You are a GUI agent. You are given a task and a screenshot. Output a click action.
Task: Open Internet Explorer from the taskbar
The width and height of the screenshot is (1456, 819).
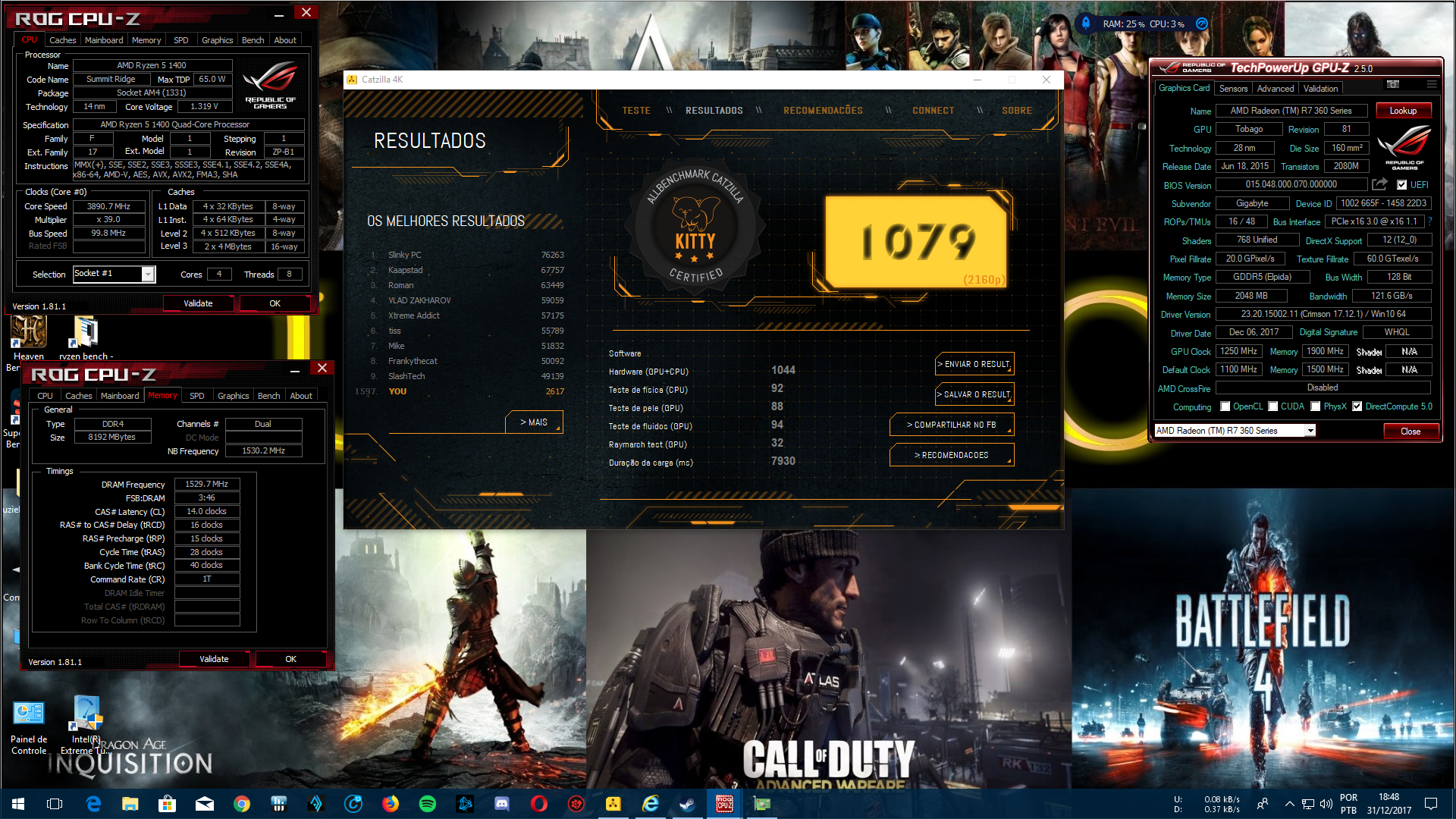click(651, 804)
